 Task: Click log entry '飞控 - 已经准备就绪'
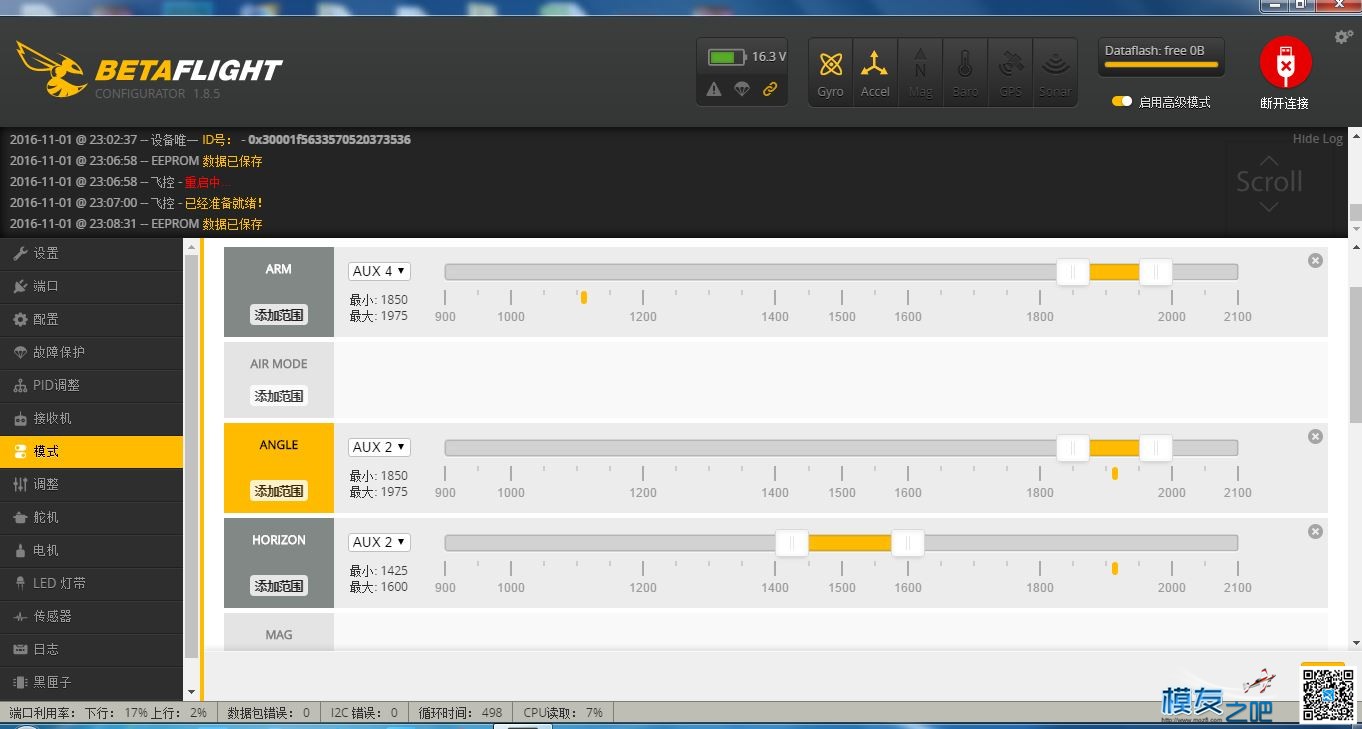click(136, 203)
